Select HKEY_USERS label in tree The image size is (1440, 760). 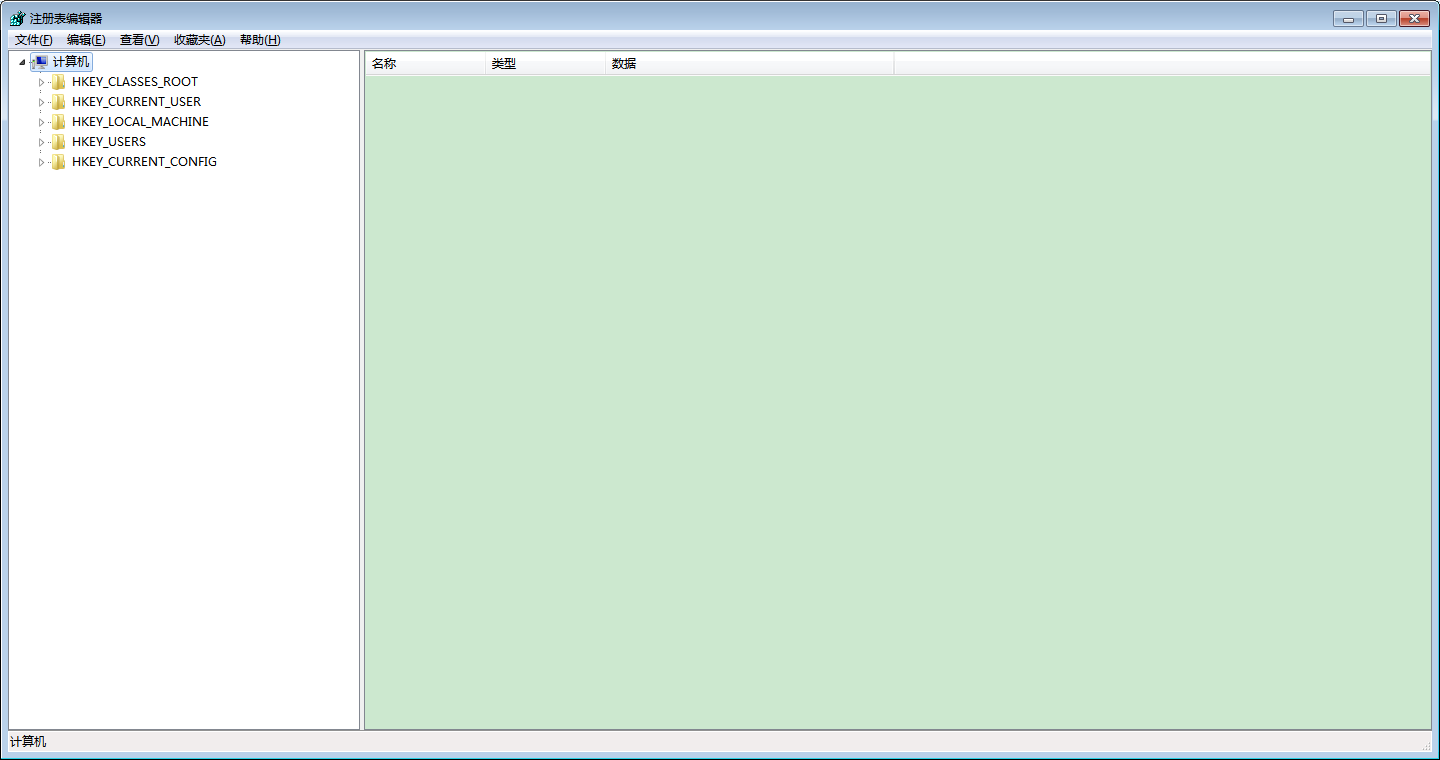(x=109, y=142)
